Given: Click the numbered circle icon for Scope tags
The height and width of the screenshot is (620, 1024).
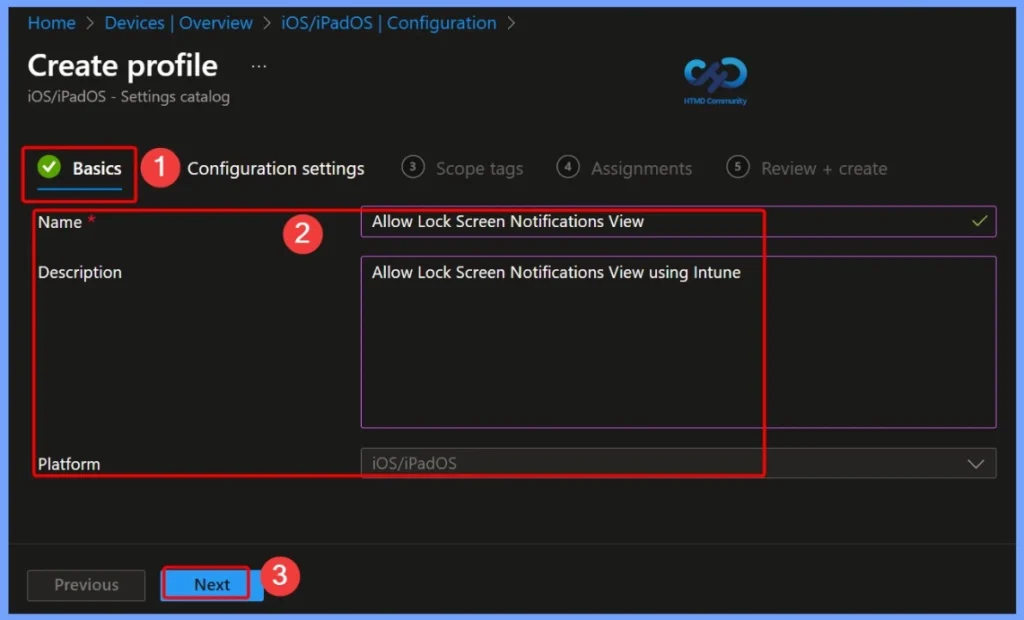Looking at the screenshot, I should click(x=413, y=168).
